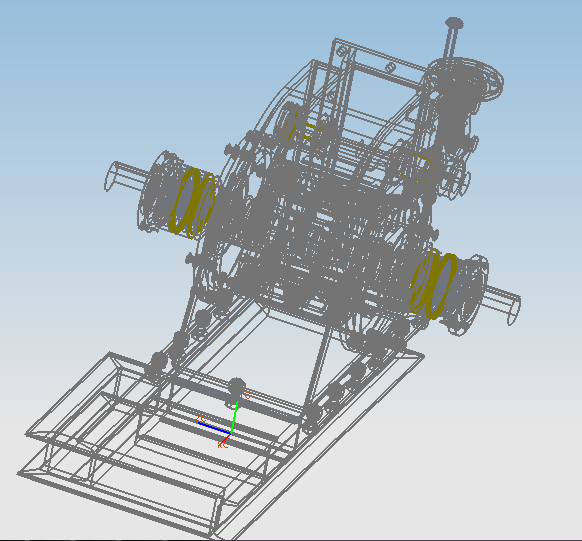Screen dimensions: 582x541
Task: Select the yellow ring on the right shaft
Action: click(x=434, y=284)
